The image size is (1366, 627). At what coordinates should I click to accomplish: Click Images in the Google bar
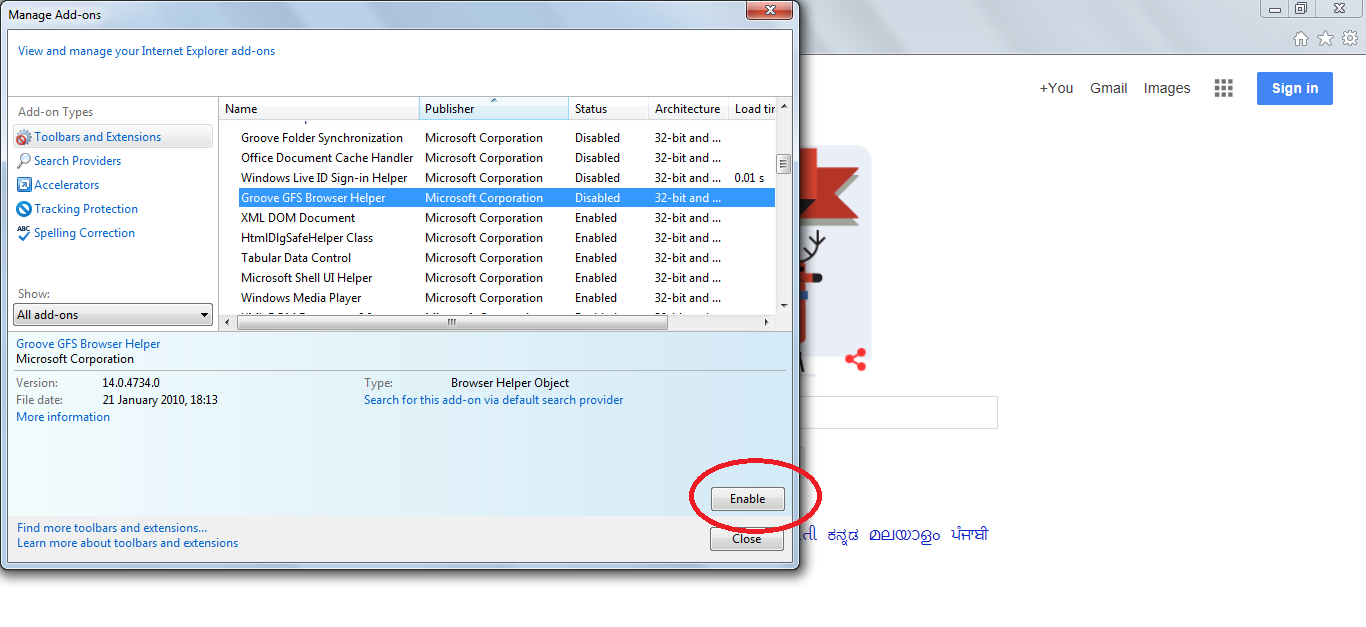[x=1166, y=88]
